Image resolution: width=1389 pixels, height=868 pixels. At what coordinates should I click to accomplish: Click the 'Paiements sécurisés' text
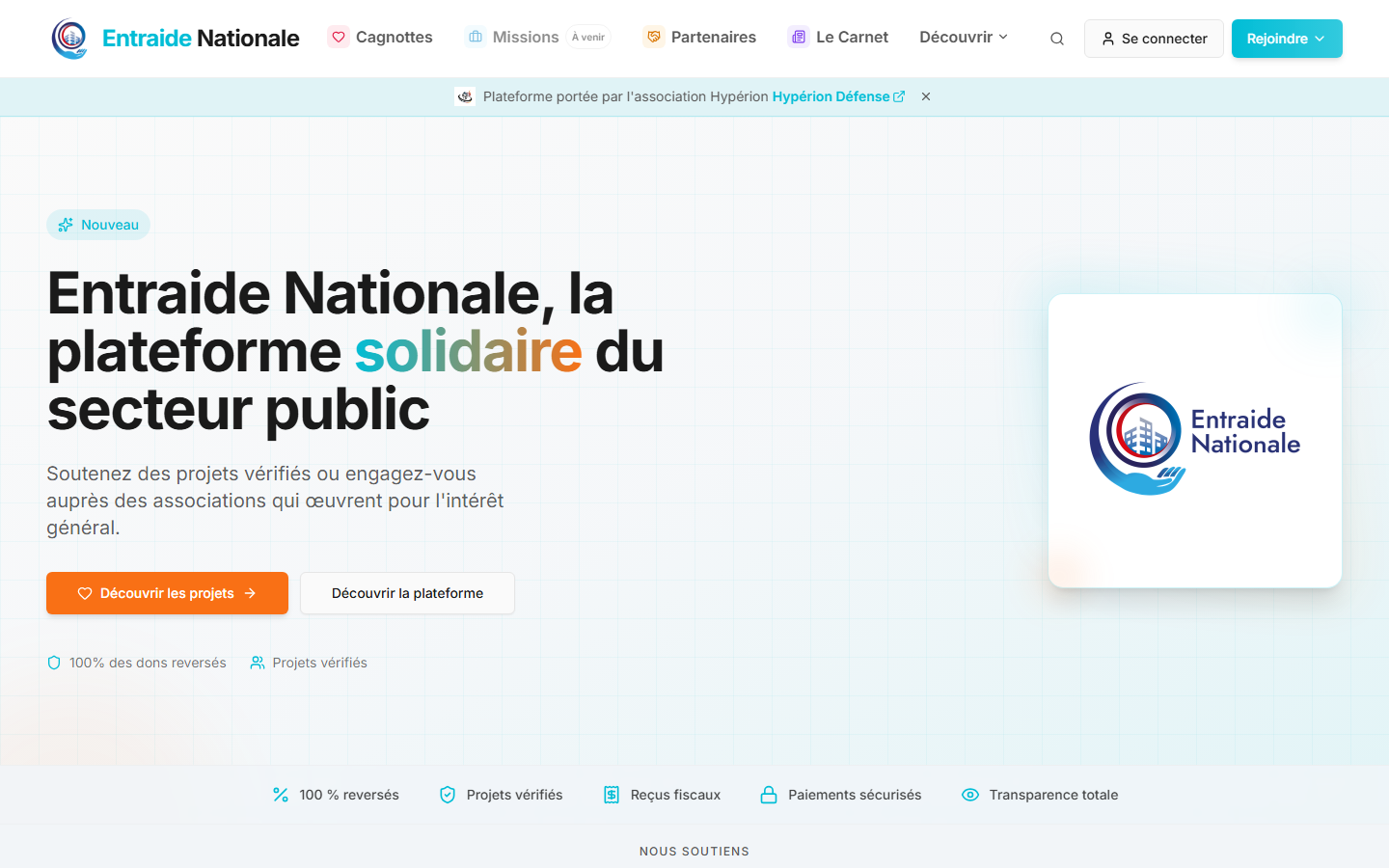[x=855, y=795]
